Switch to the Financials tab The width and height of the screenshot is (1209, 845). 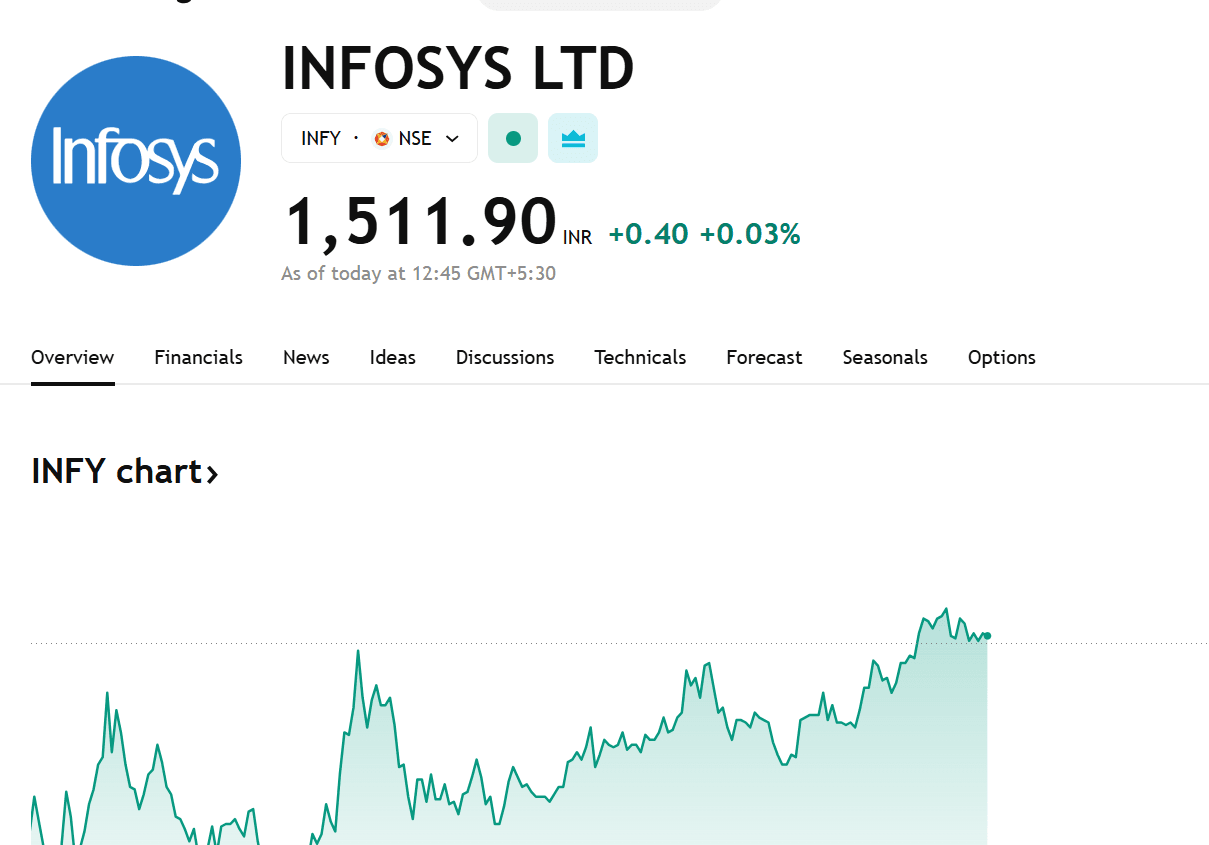[x=198, y=357]
